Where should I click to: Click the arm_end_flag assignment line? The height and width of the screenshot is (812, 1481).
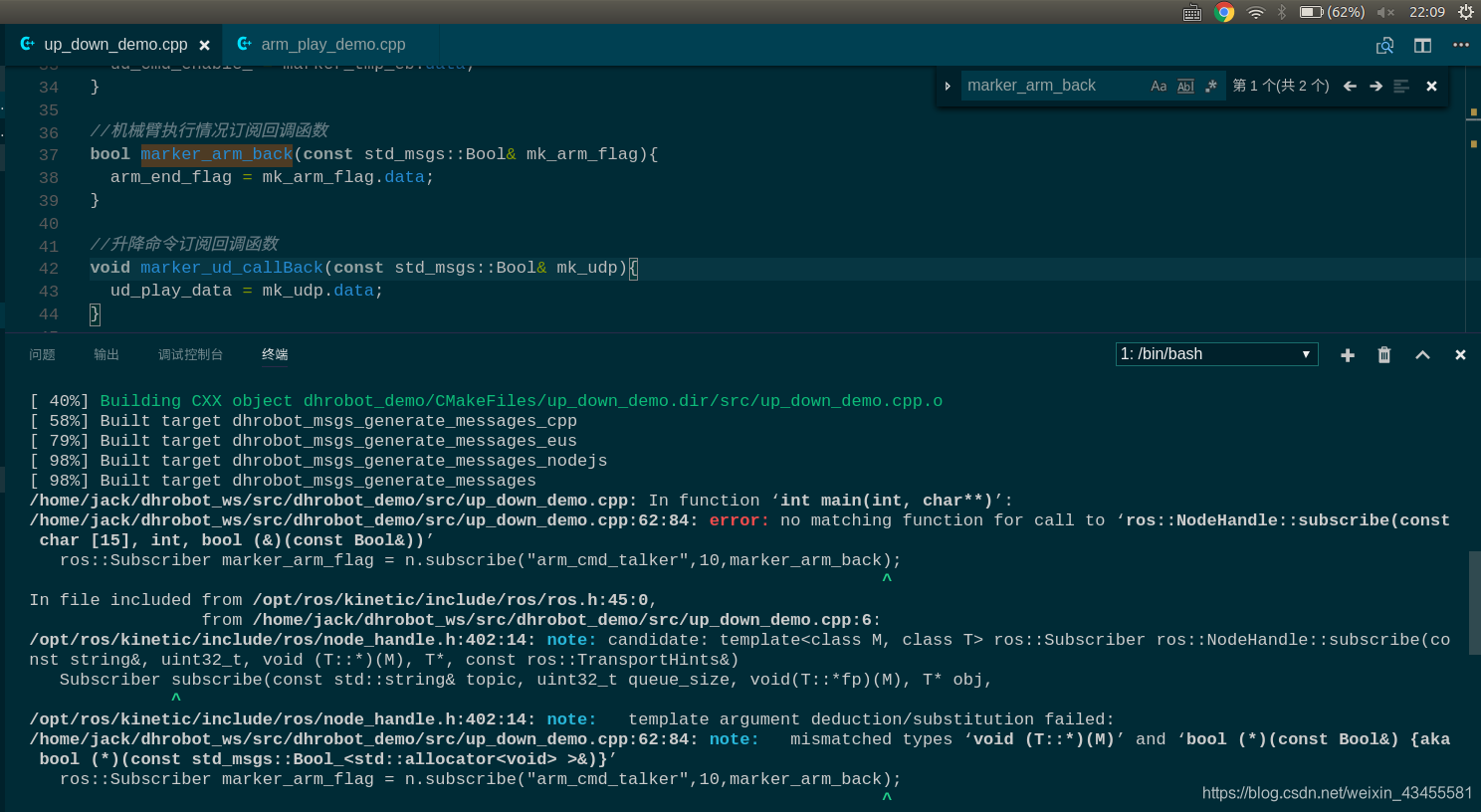pyautogui.click(x=272, y=177)
